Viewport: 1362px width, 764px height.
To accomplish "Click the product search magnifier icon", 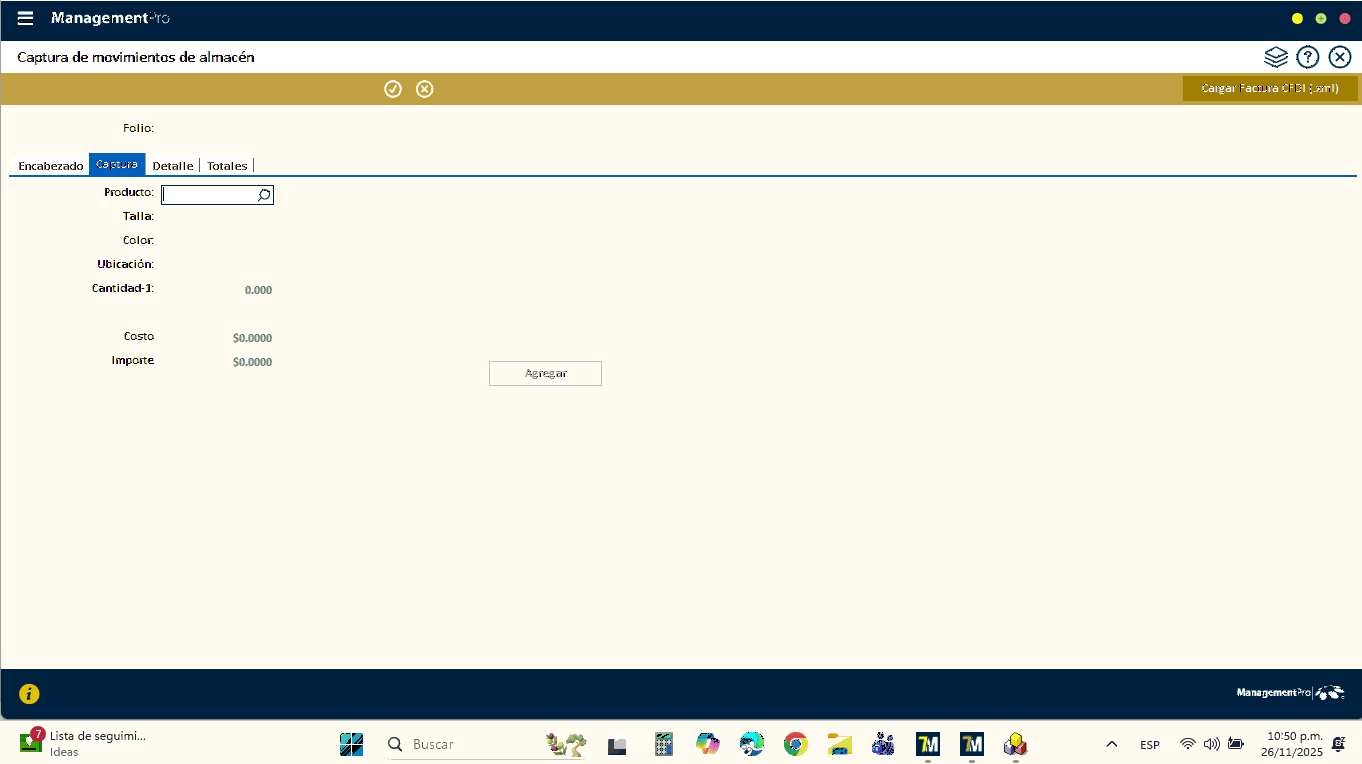I will point(264,195).
